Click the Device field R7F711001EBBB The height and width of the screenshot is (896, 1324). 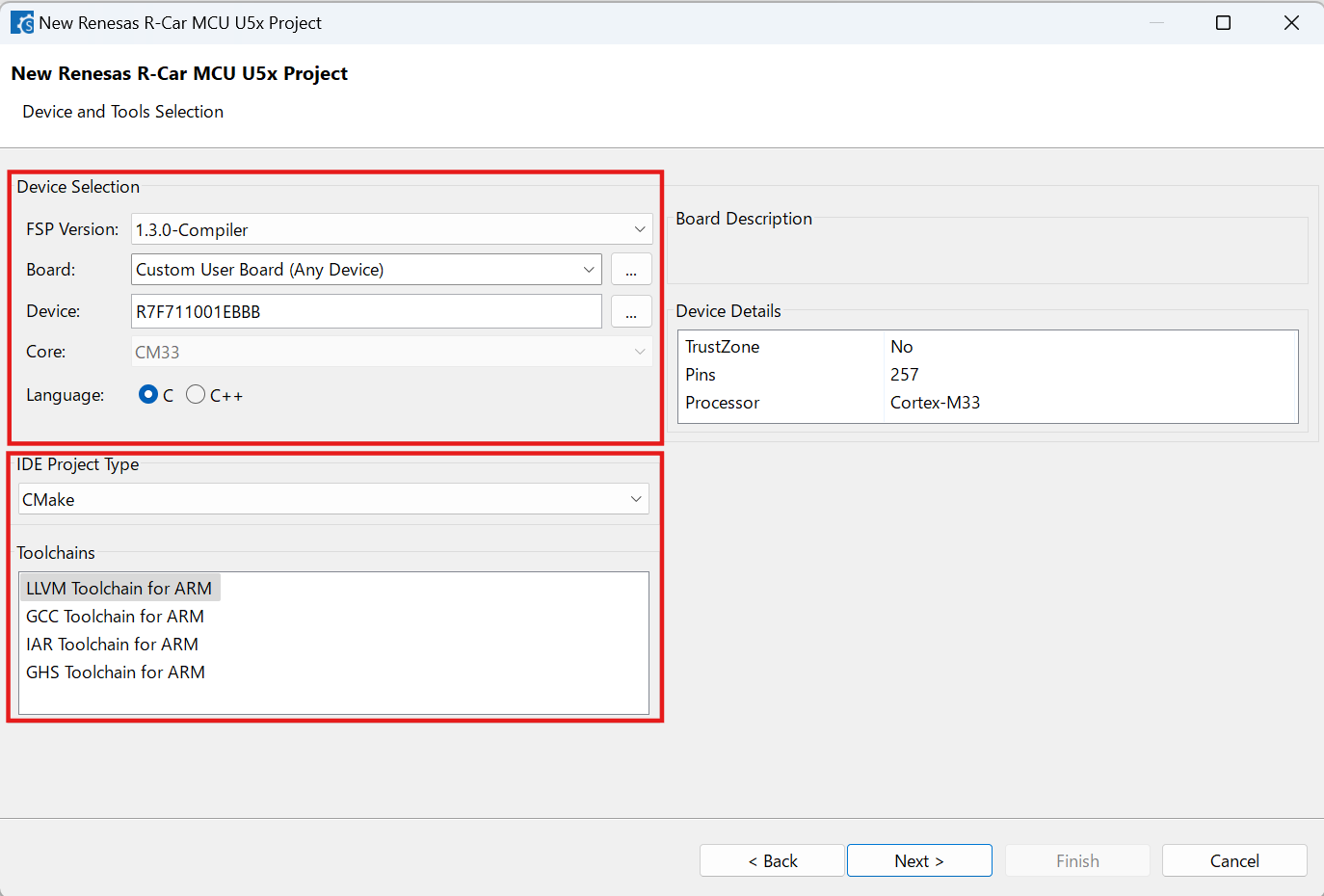pos(366,311)
